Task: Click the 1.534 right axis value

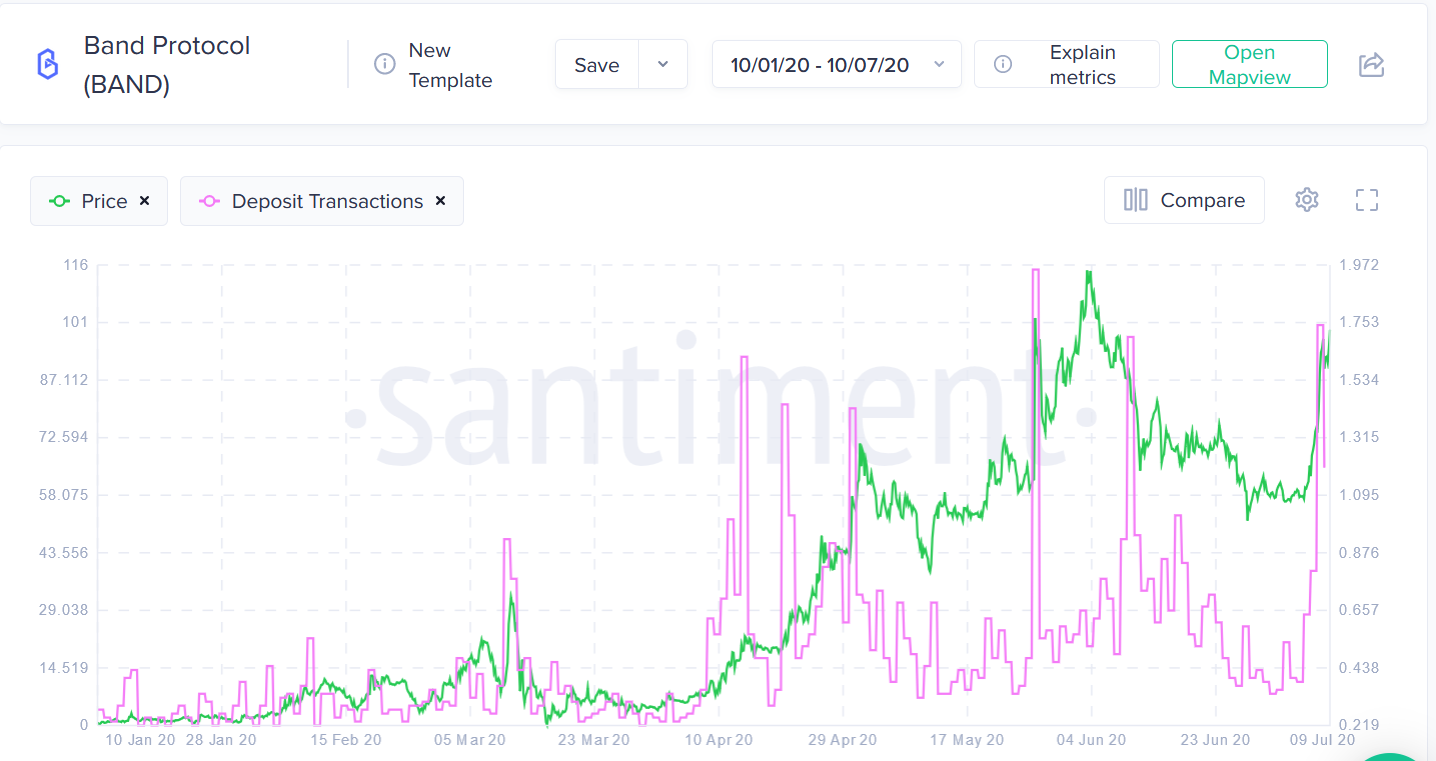Action: coord(1359,380)
